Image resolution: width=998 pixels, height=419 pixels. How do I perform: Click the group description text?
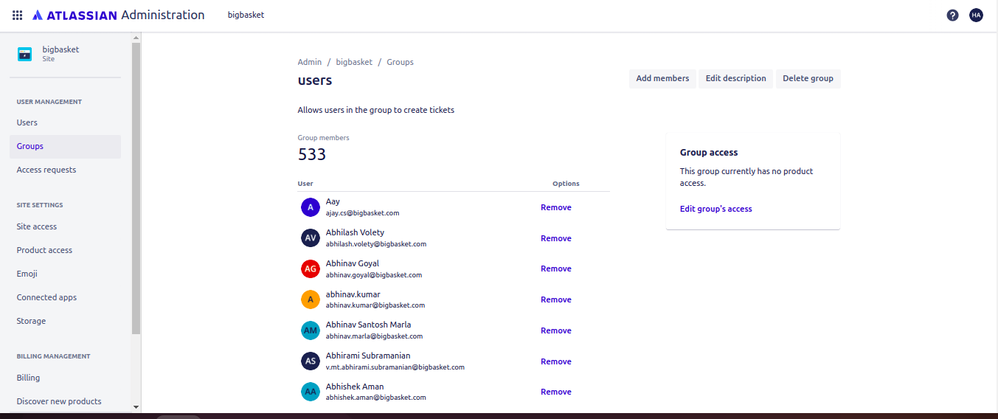pyautogui.click(x=376, y=110)
